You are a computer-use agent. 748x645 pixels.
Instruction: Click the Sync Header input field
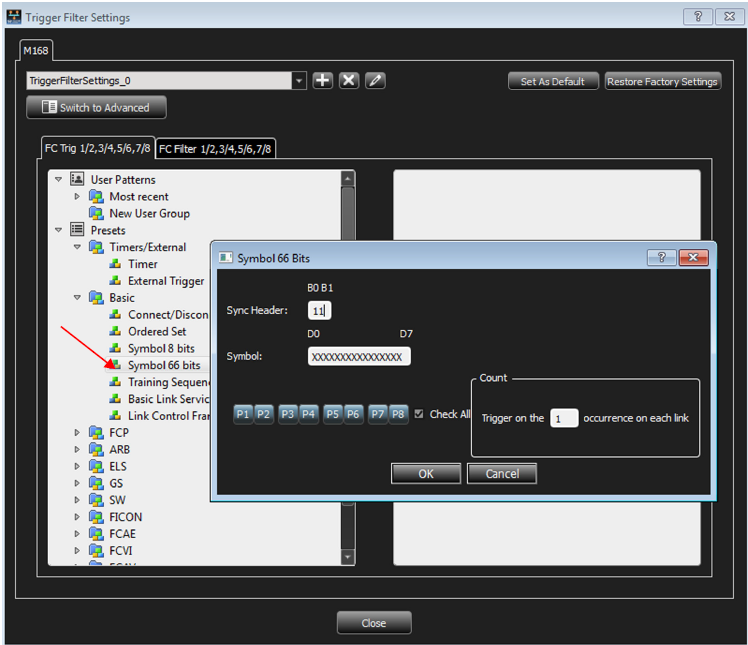pyautogui.click(x=320, y=311)
